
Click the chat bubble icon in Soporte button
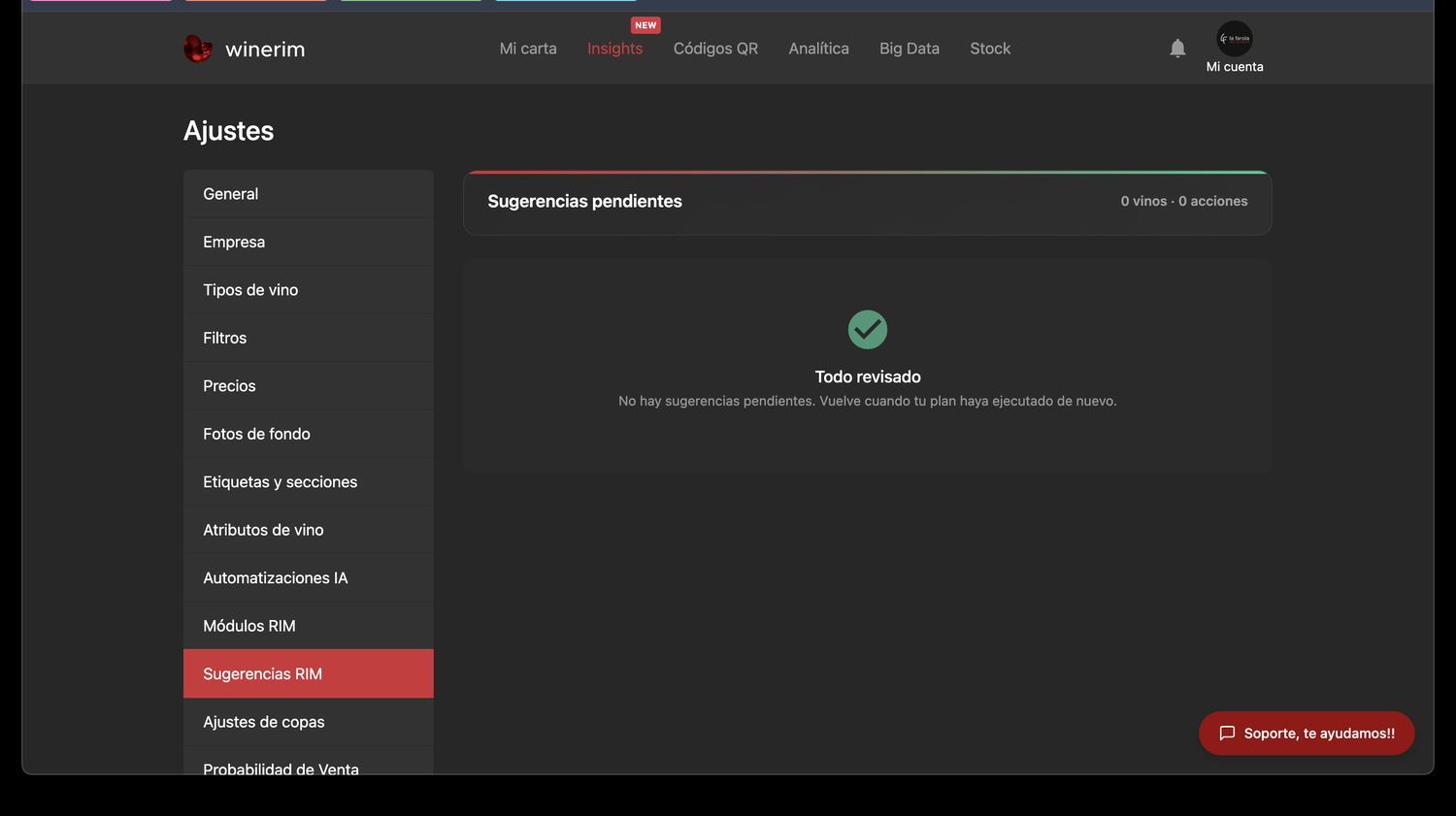1227,734
